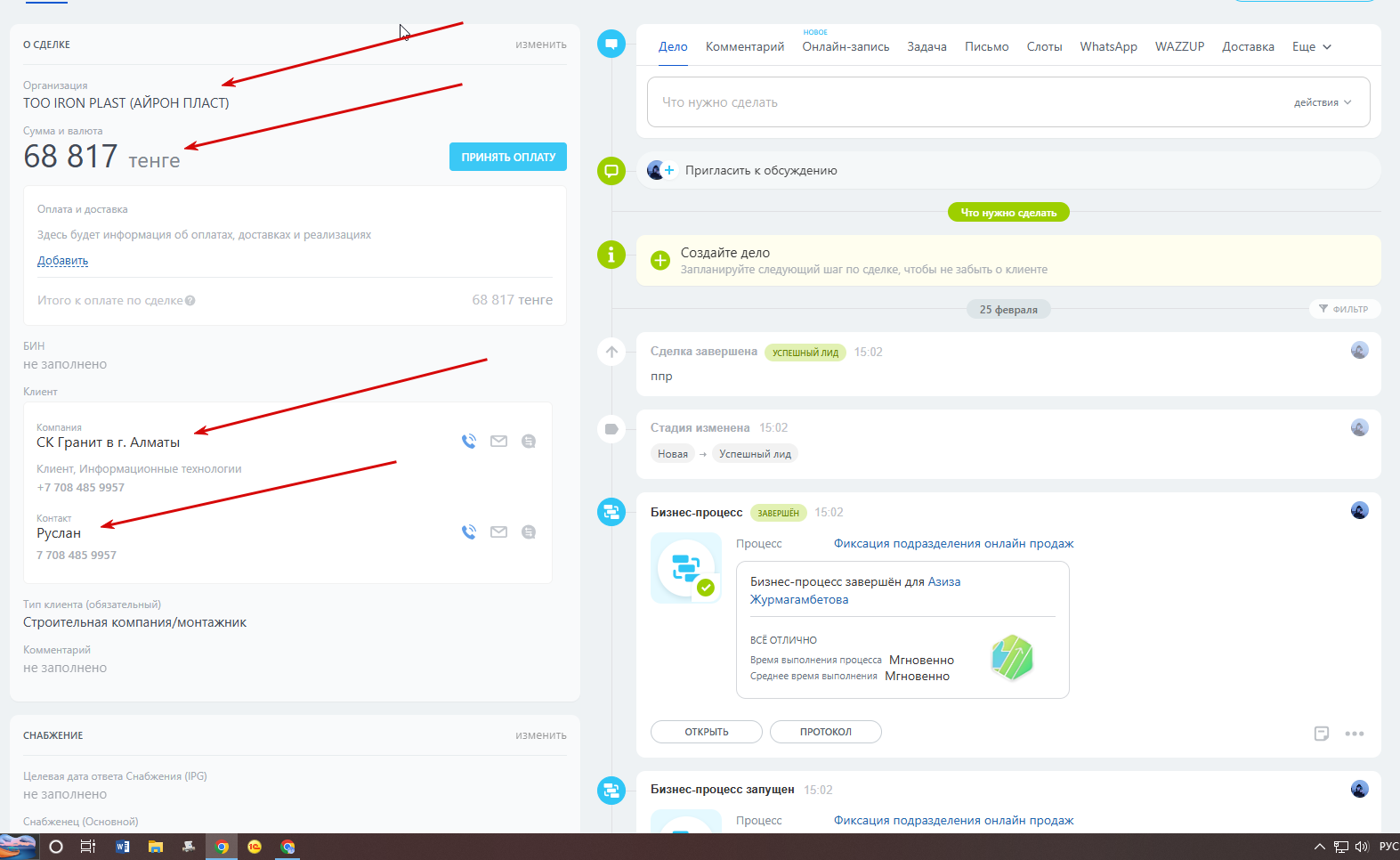Open the Доставка tab
The width and height of the screenshot is (1400, 860).
click(1248, 46)
